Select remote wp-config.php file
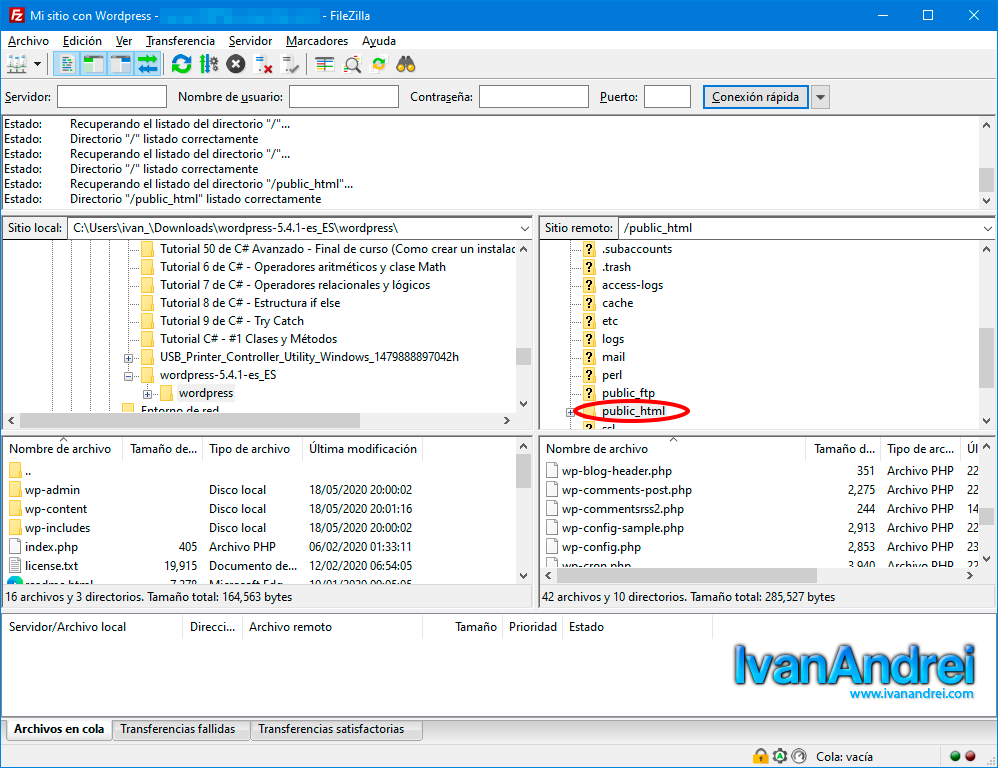Viewport: 998px width, 768px height. (601, 547)
